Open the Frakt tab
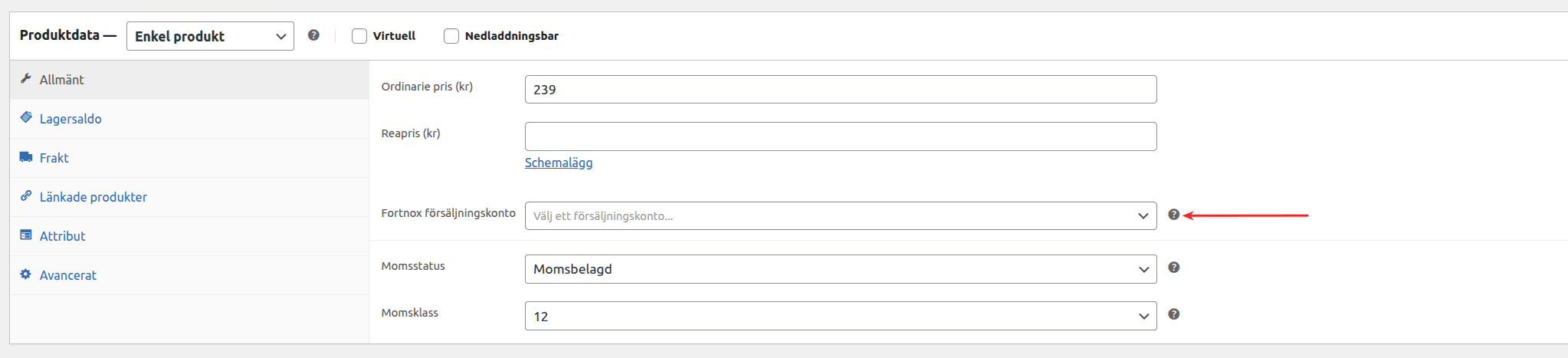The height and width of the screenshot is (358, 1568). click(x=54, y=158)
